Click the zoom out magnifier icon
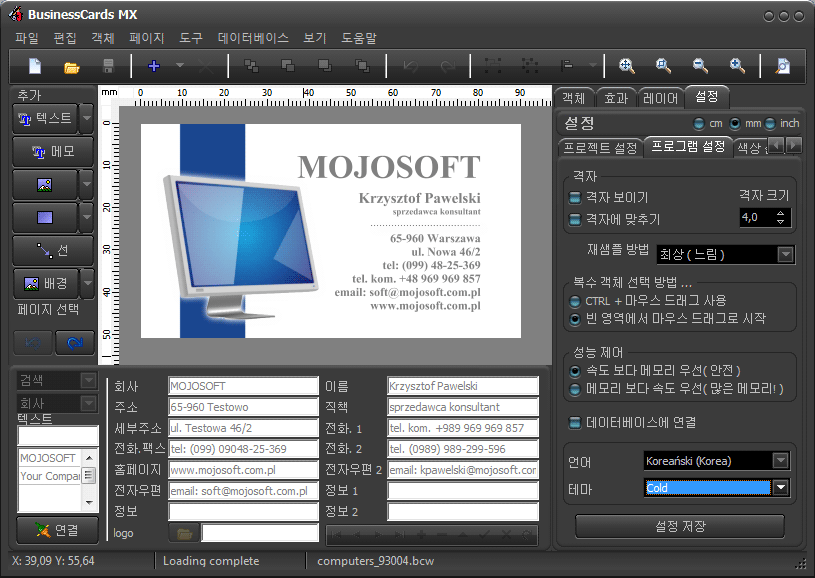815x578 pixels. (700, 66)
